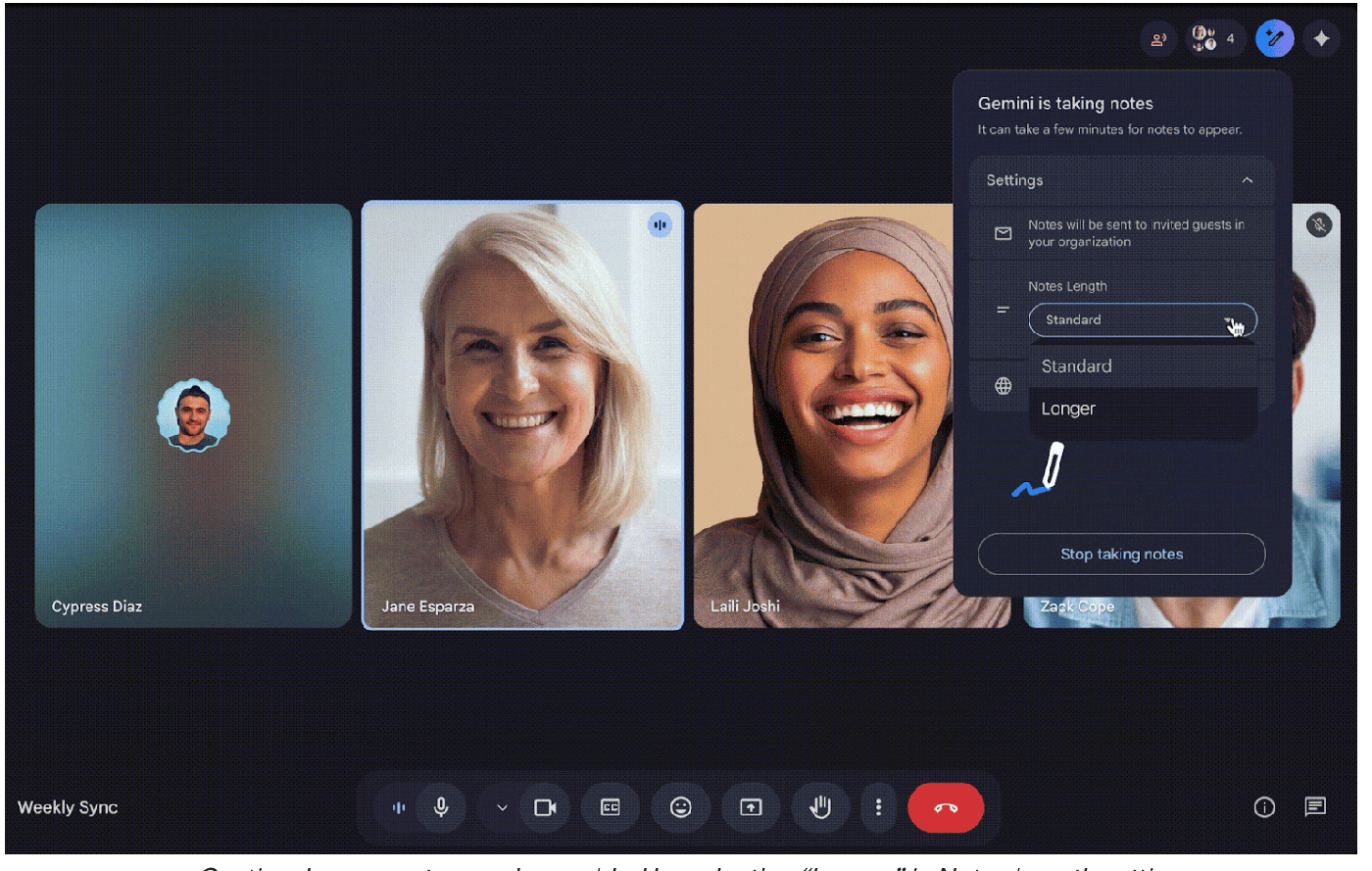1372x871 pixels.
Task: Expand audio settings chevron beside the microphone
Action: click(x=502, y=807)
